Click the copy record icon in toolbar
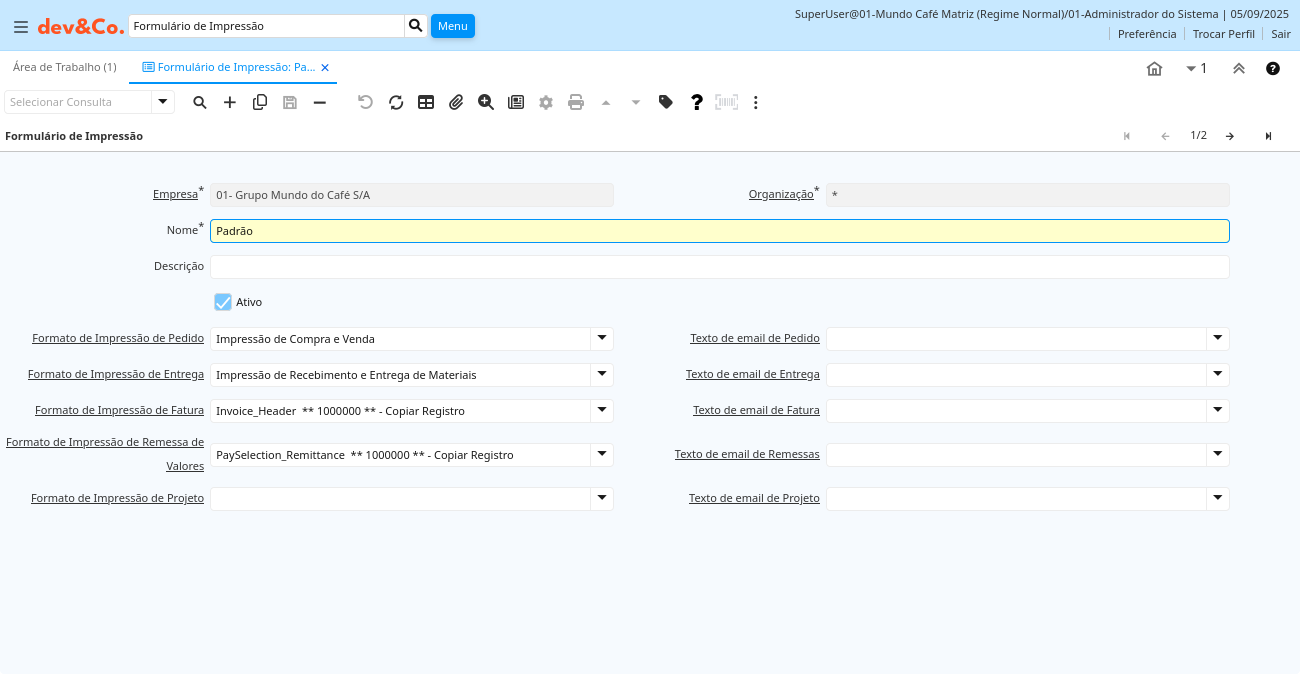The image size is (1300, 674). click(x=260, y=102)
